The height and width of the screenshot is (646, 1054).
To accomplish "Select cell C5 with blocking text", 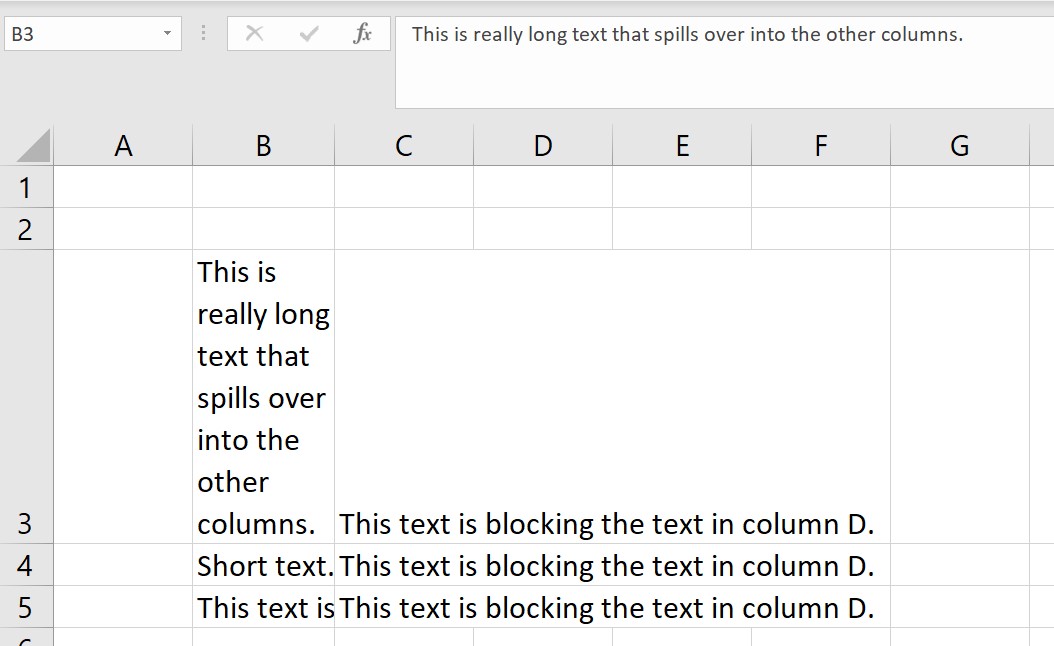I will click(403, 607).
